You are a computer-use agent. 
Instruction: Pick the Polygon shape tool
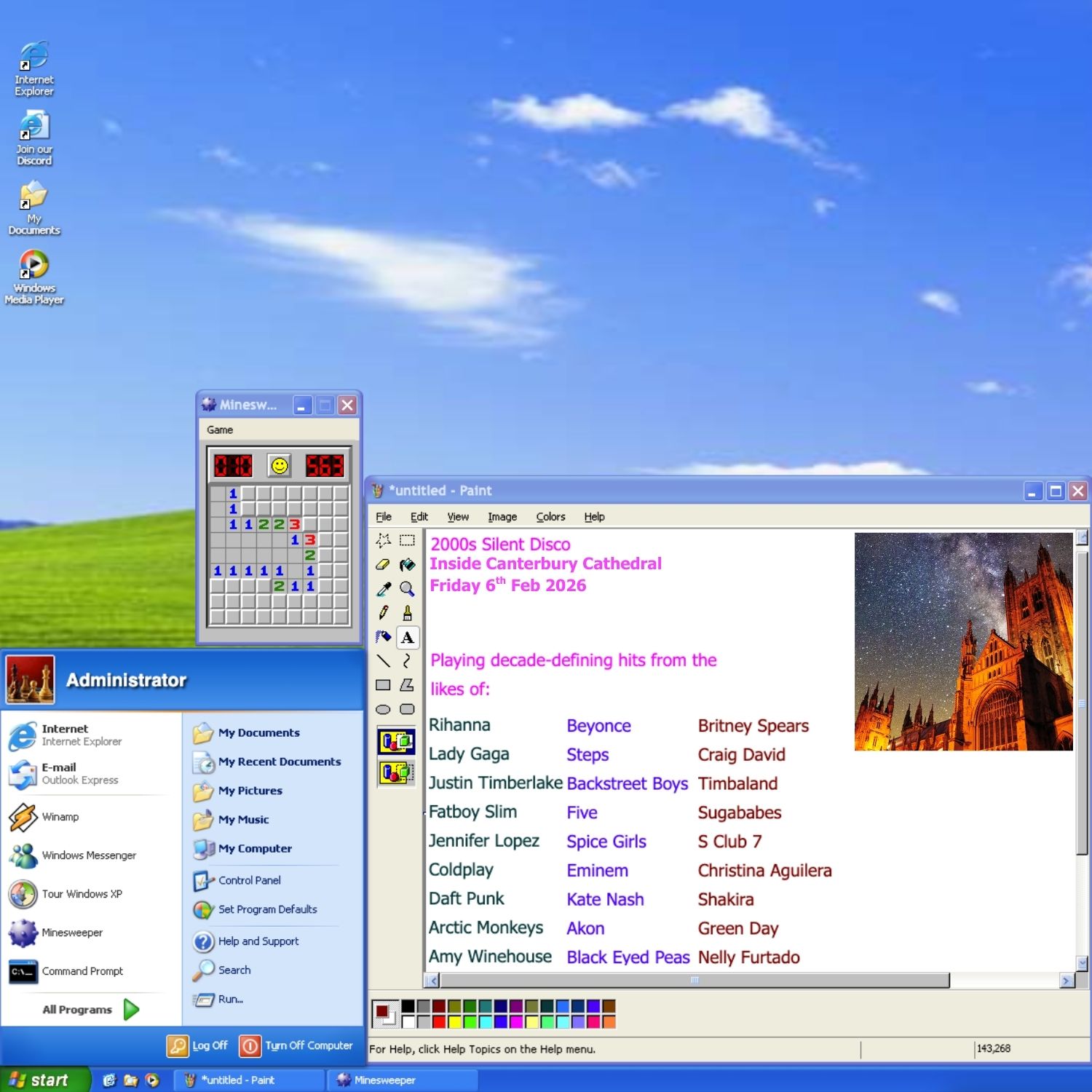[408, 685]
